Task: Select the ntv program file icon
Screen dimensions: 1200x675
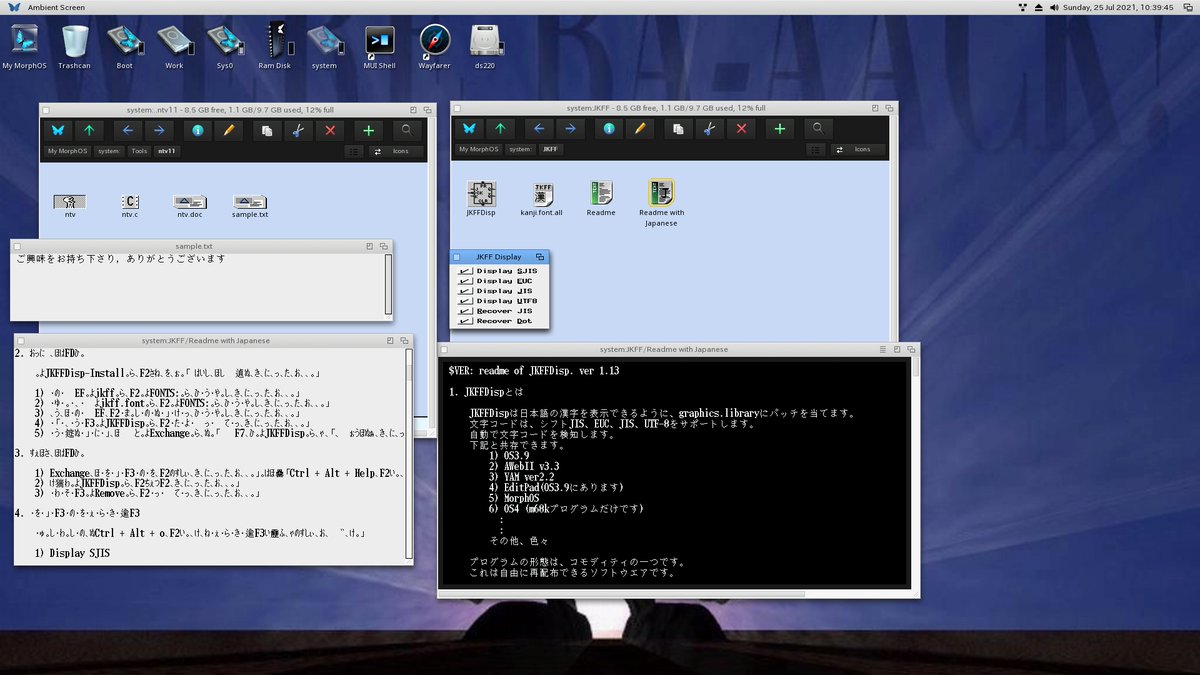Action: [x=70, y=206]
